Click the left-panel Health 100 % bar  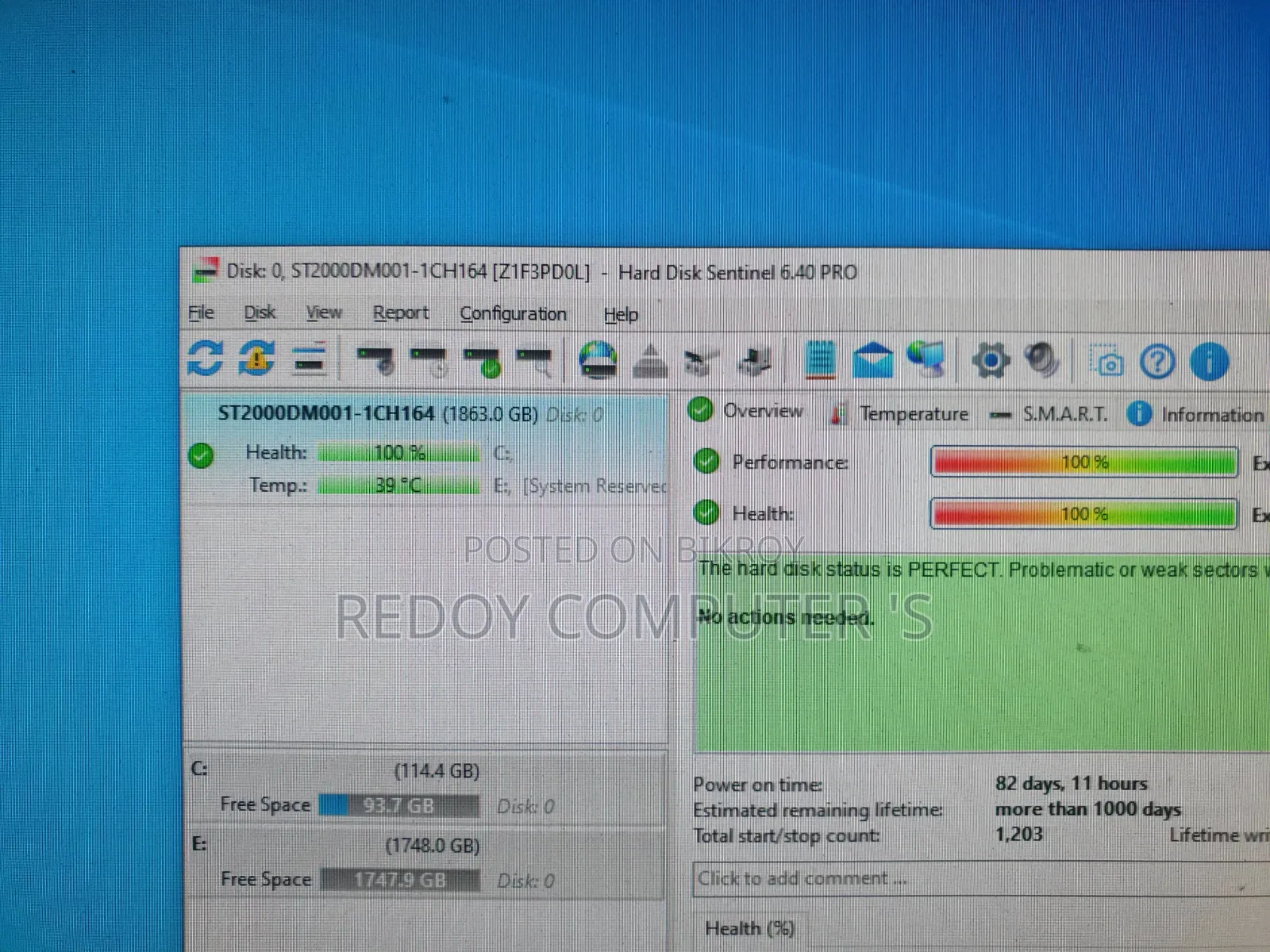pos(399,453)
